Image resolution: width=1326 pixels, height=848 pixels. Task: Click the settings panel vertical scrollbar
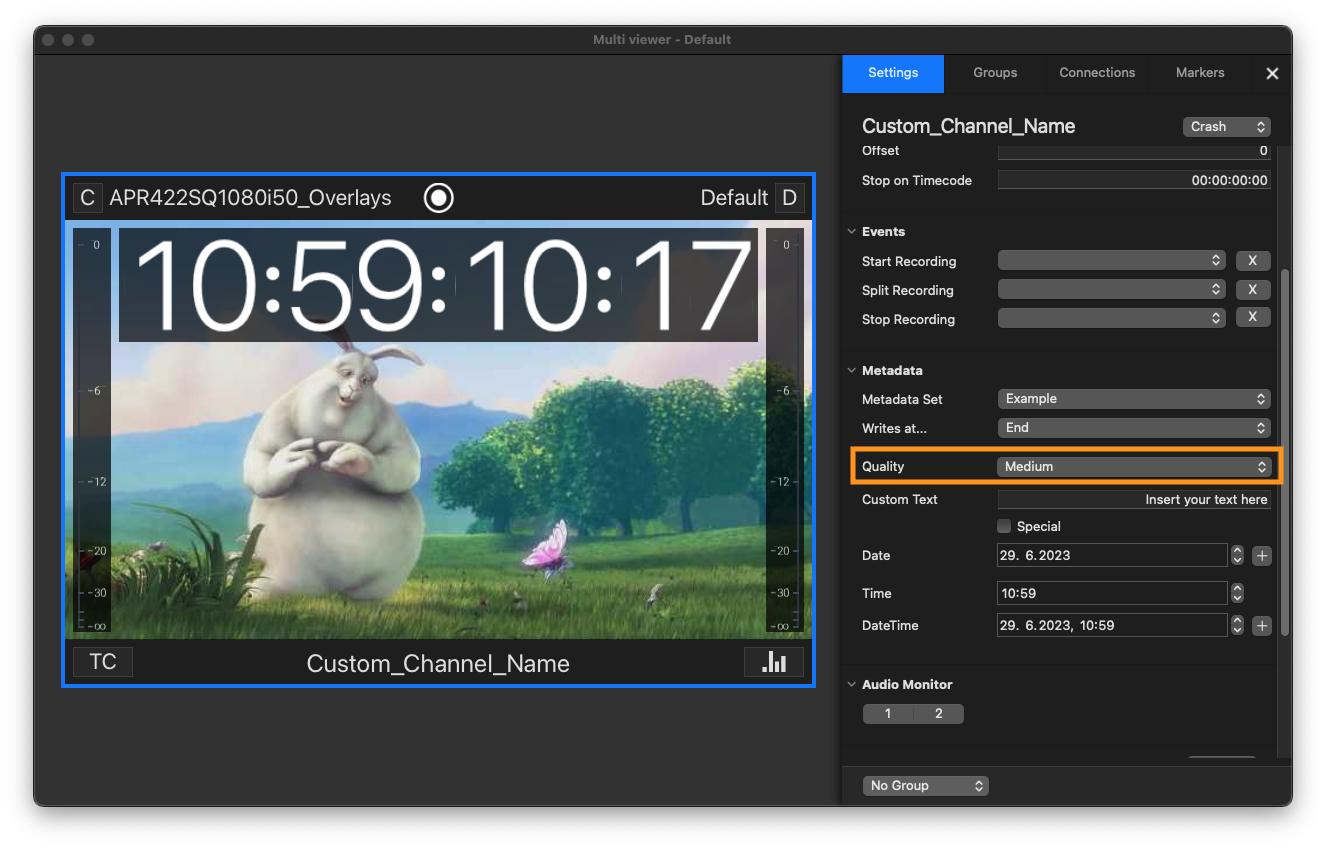point(1286,450)
